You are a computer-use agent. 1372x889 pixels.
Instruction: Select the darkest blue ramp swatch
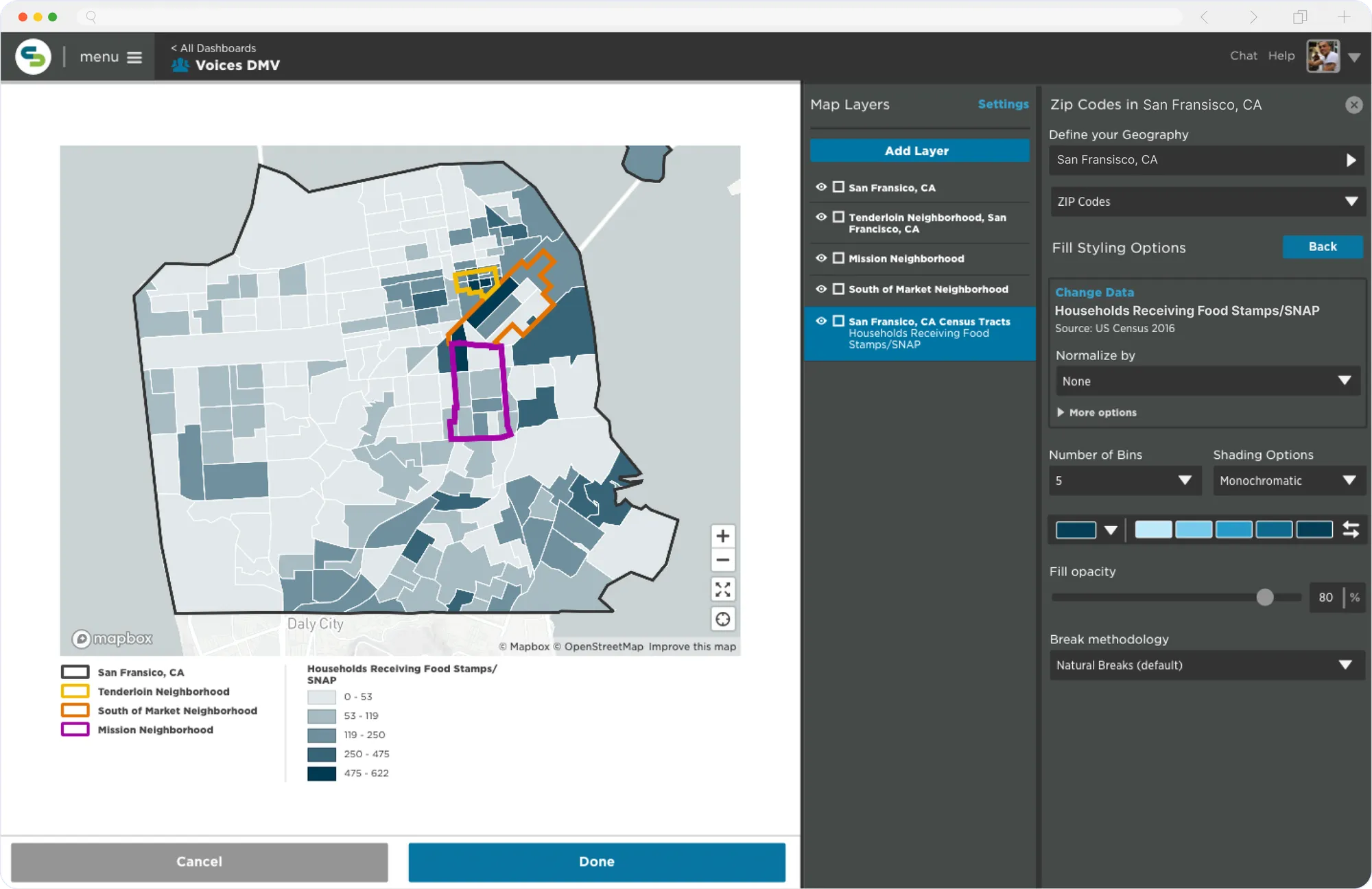1314,530
